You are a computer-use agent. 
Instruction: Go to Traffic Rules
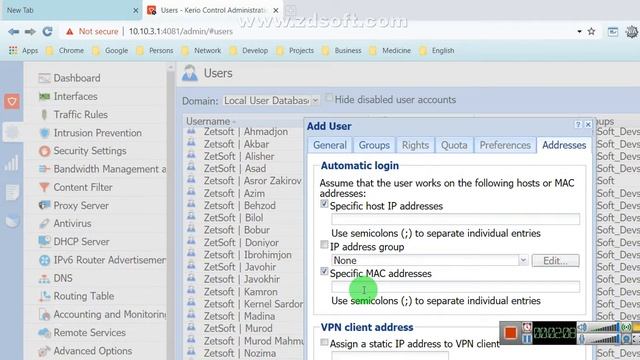point(80,115)
